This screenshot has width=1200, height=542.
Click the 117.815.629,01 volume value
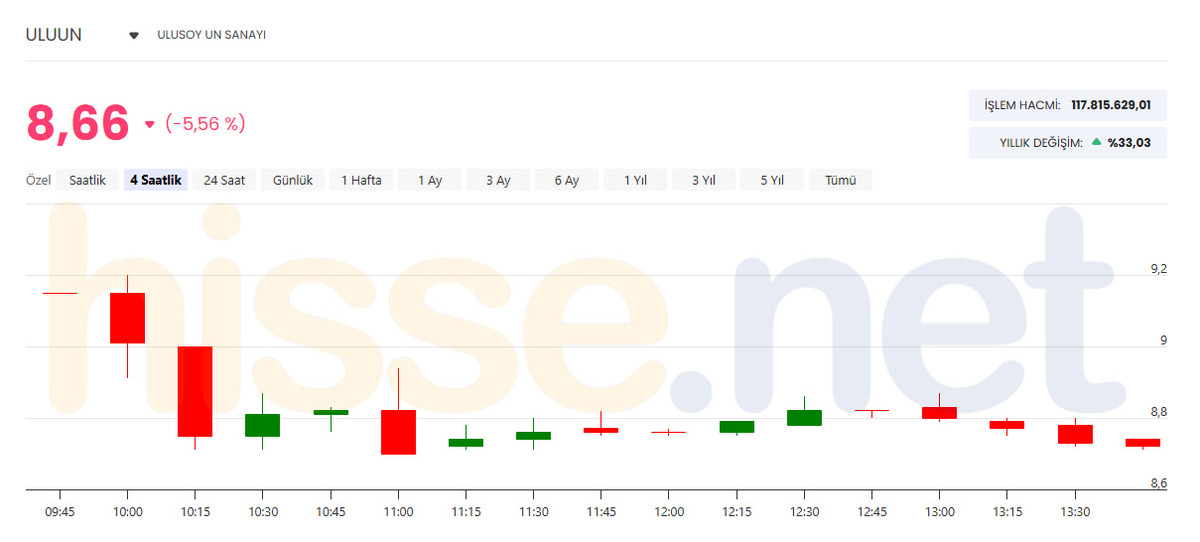tap(1111, 105)
